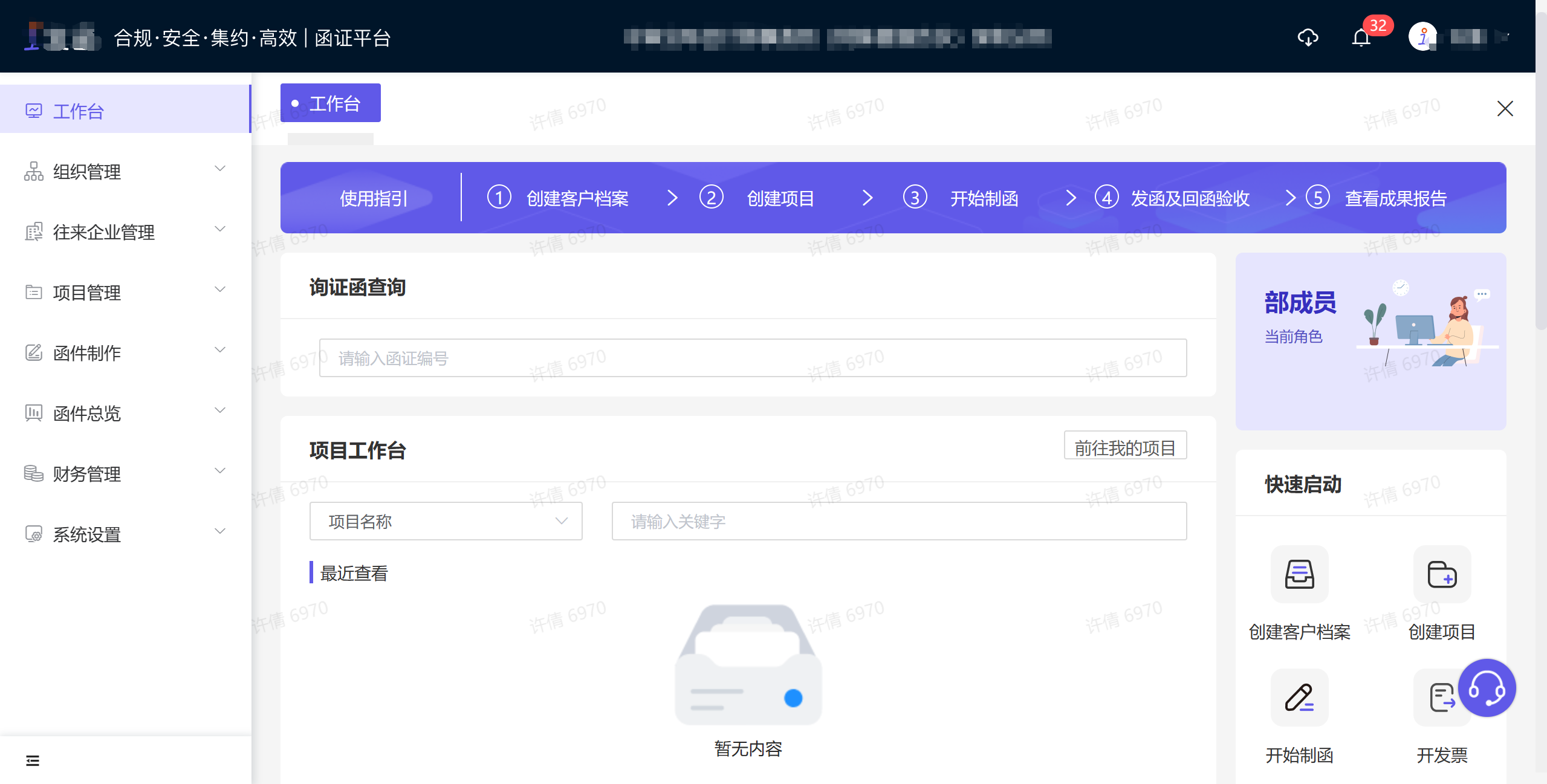Open 财务管理 sidebar menu item
The height and width of the screenshot is (784, 1547).
(125, 474)
